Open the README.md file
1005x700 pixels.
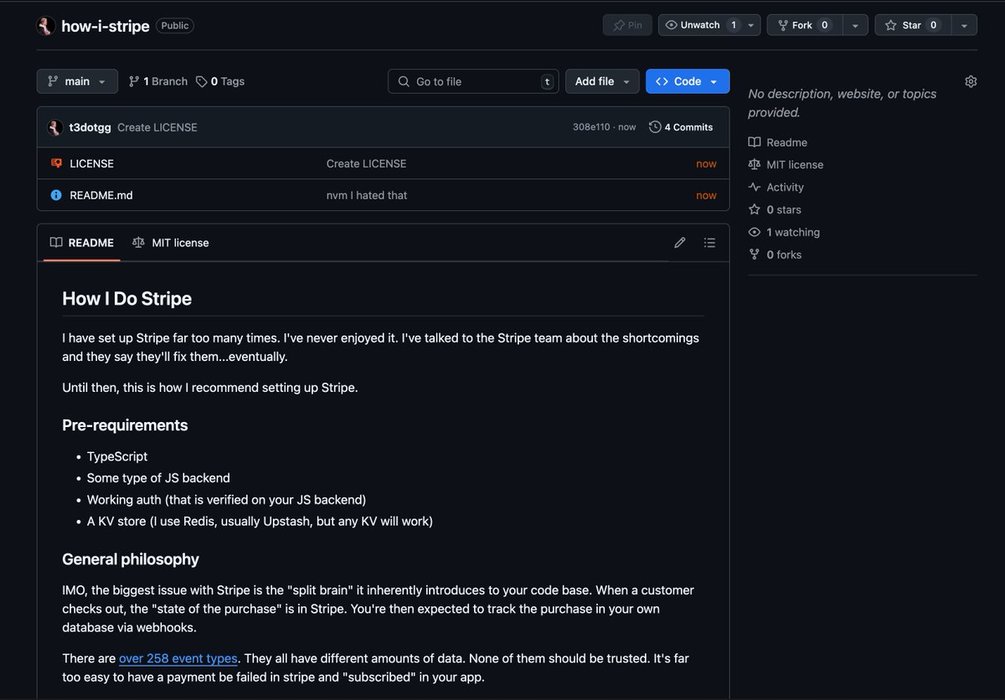pos(101,195)
